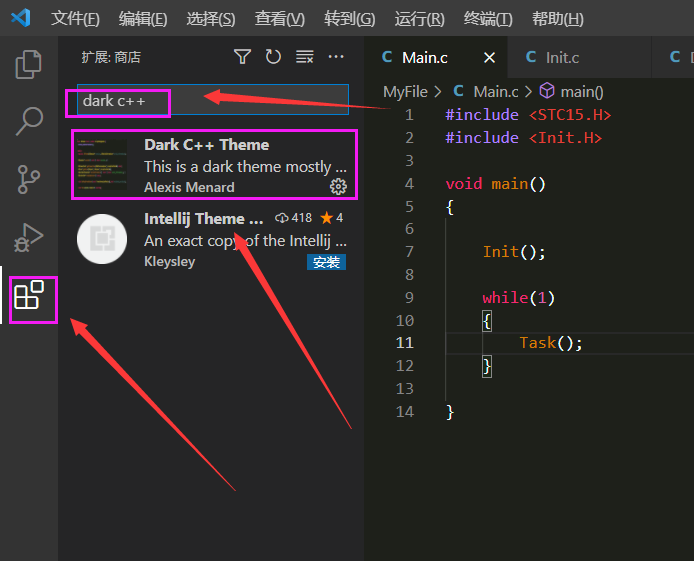Click the Intellij Theme extension logo
This screenshot has width=694, height=561.
click(x=102, y=239)
